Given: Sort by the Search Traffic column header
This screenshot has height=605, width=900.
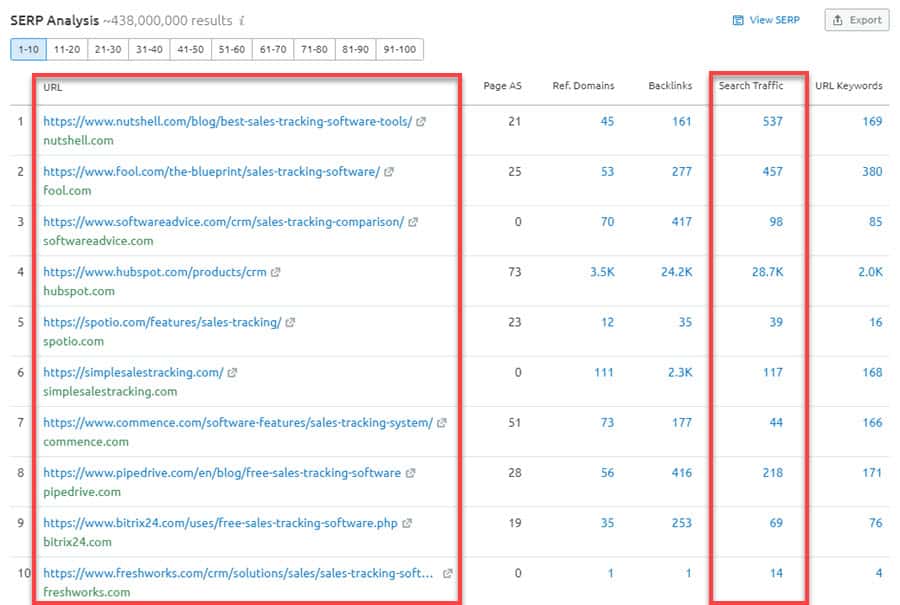Looking at the screenshot, I should 750,86.
